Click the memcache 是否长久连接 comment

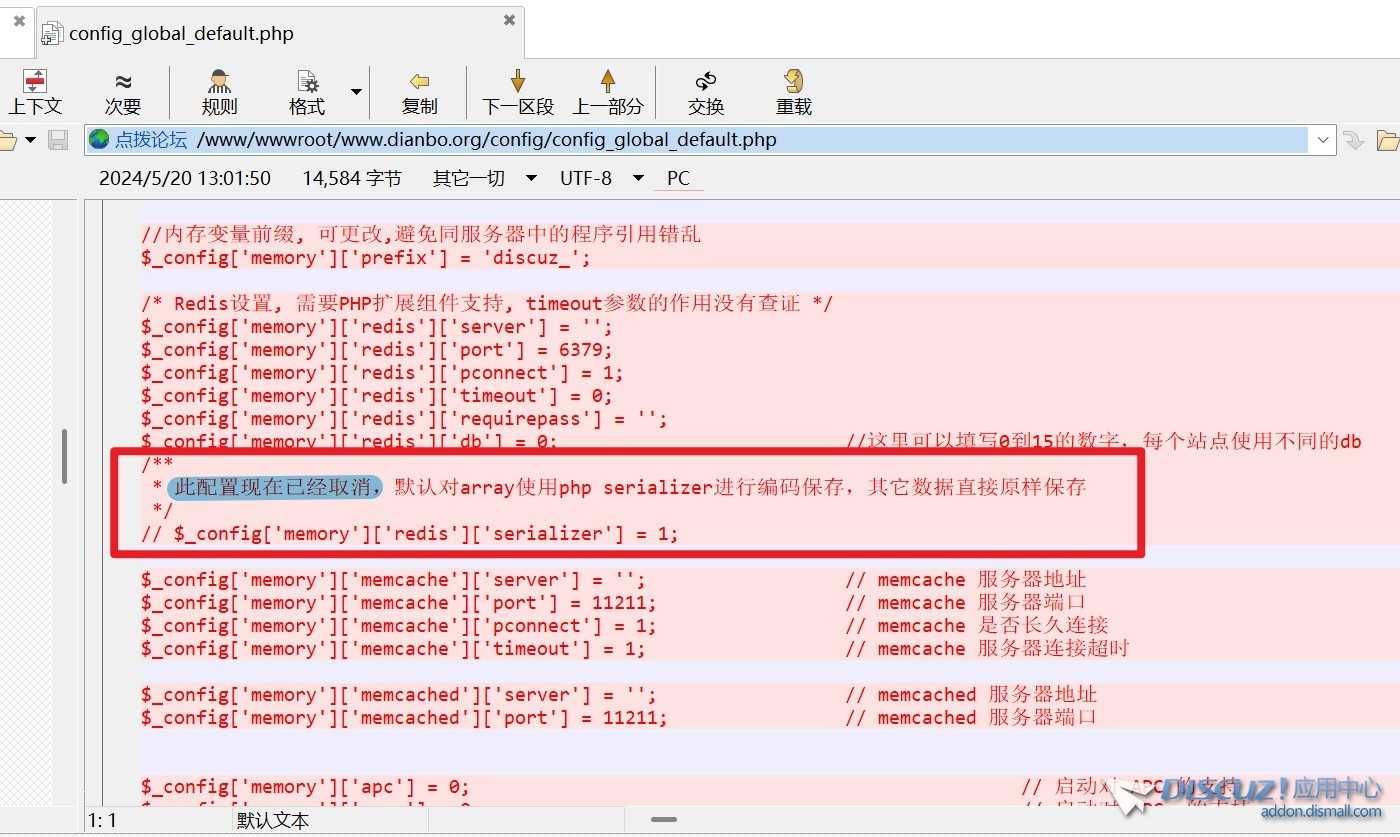click(976, 626)
